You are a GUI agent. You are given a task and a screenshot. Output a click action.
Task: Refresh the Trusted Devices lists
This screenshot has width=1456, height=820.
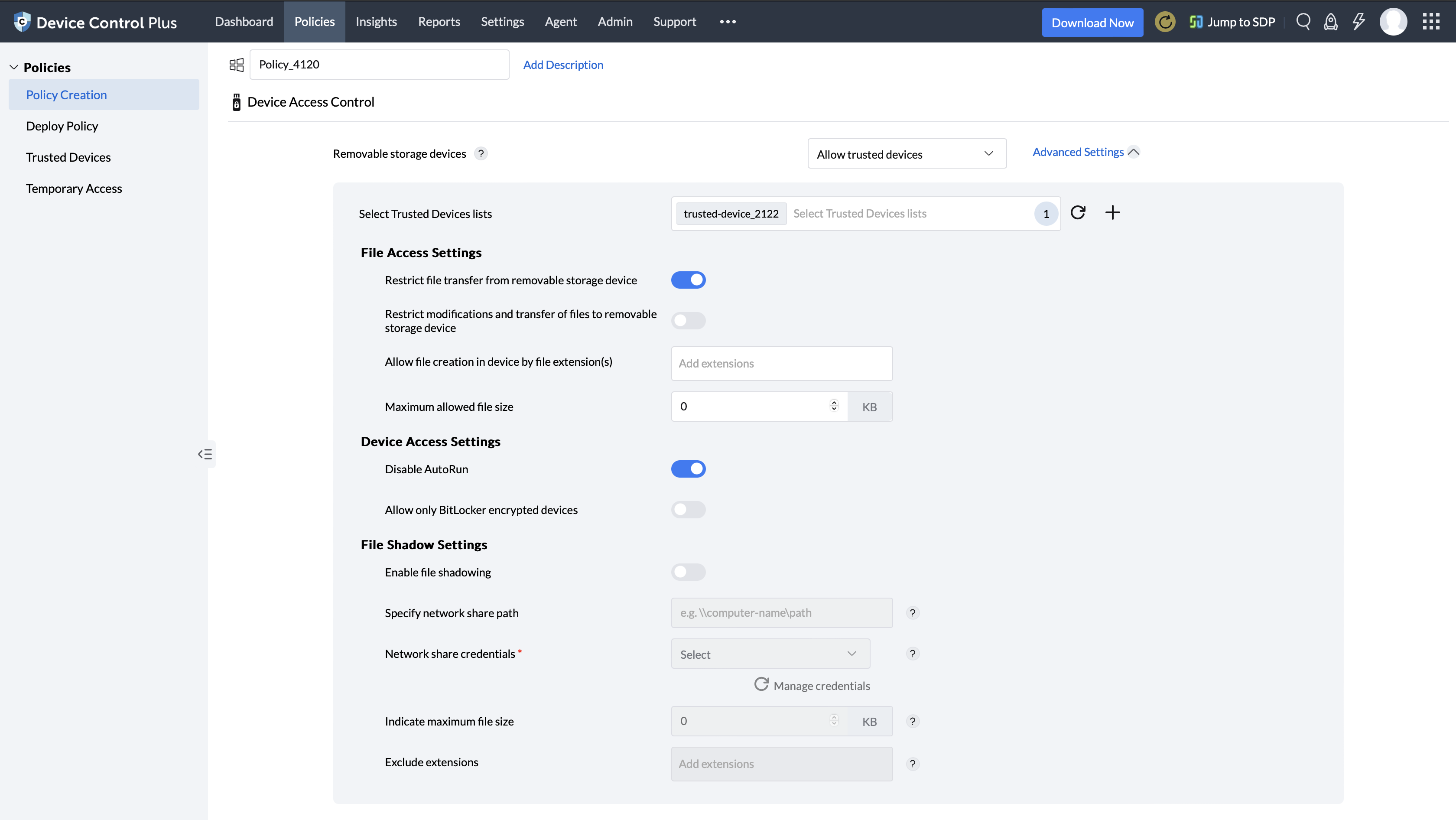1078,212
